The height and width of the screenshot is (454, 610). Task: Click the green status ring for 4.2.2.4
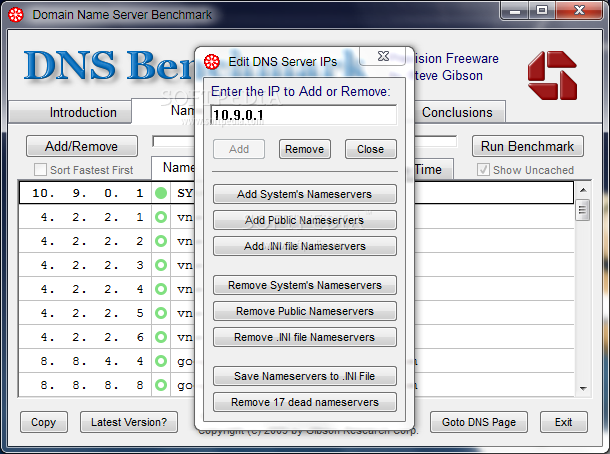(x=161, y=289)
